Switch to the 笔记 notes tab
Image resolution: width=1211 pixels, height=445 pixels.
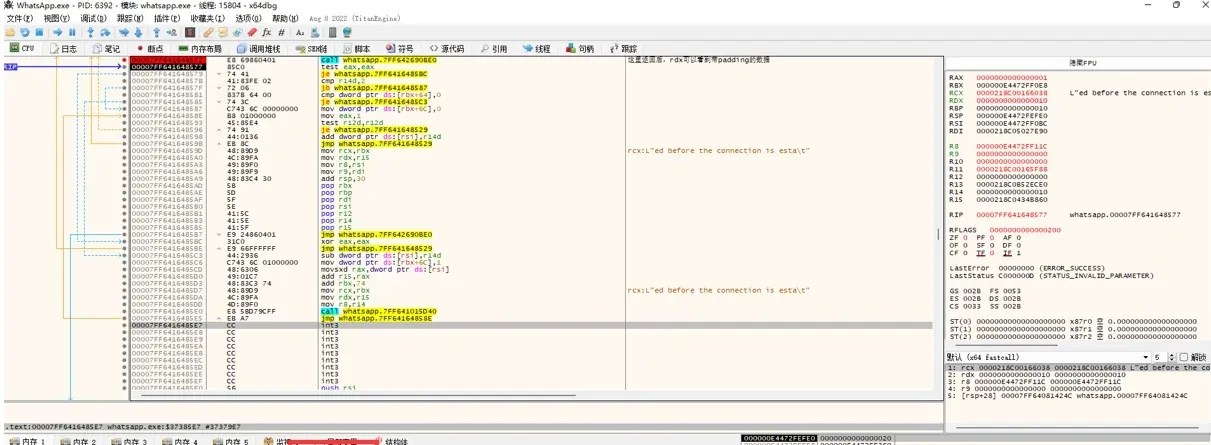[x=106, y=48]
